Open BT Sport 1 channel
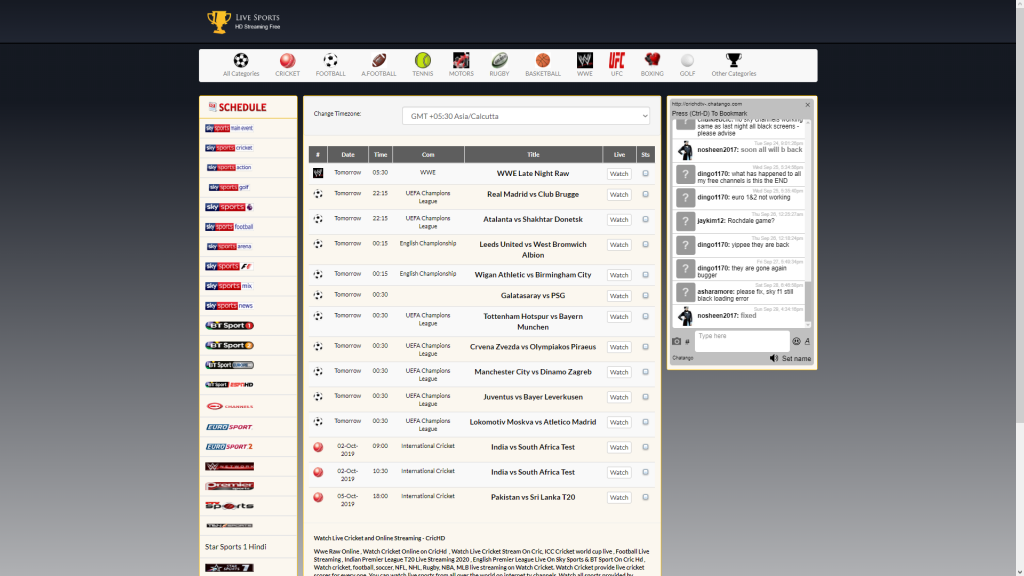The image size is (1024, 576). pyautogui.click(x=229, y=325)
